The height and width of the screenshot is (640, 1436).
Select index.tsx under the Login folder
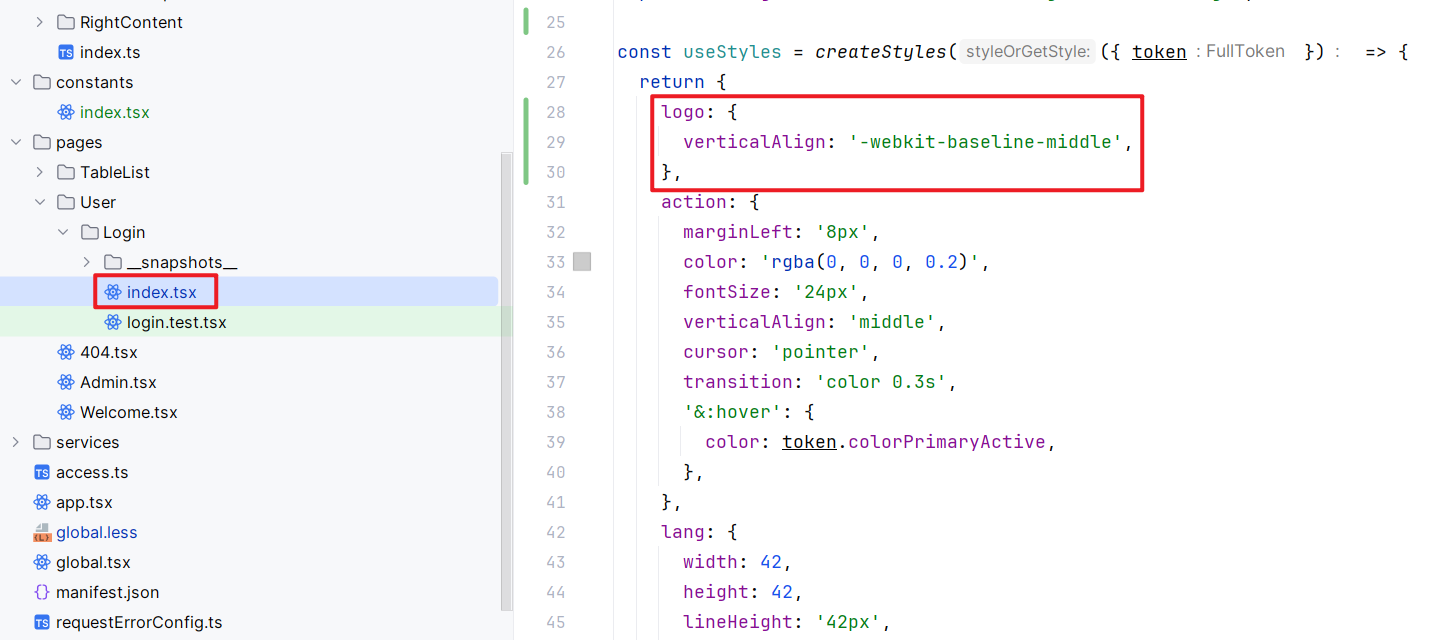coord(161,292)
